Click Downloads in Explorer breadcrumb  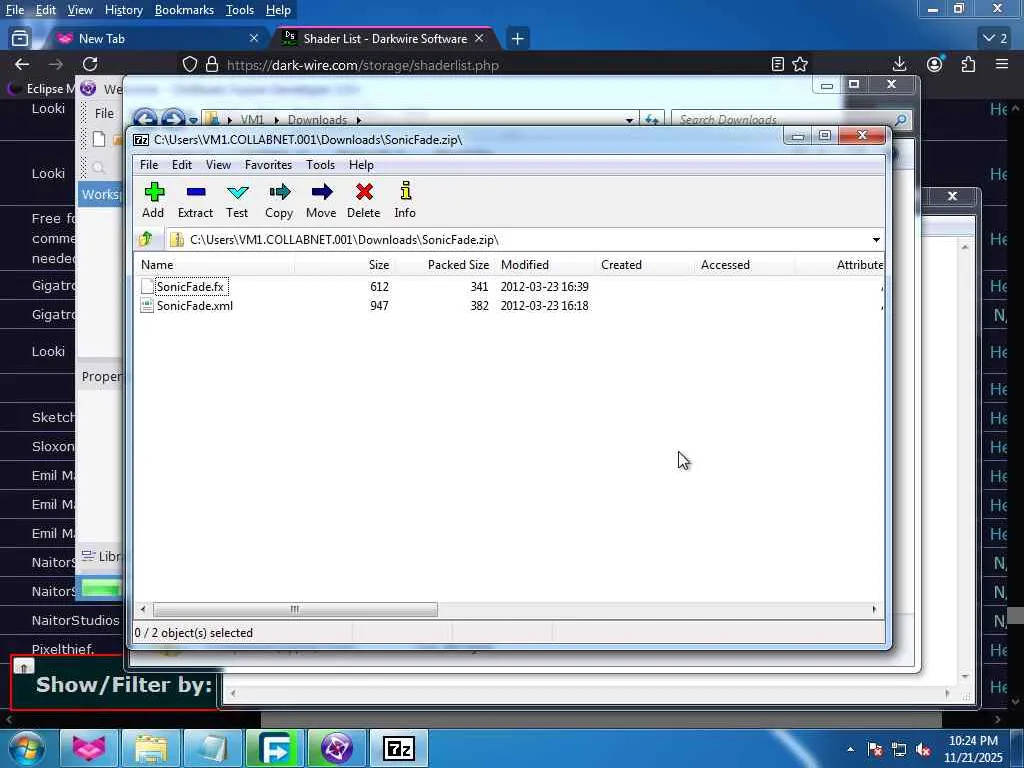(x=317, y=120)
